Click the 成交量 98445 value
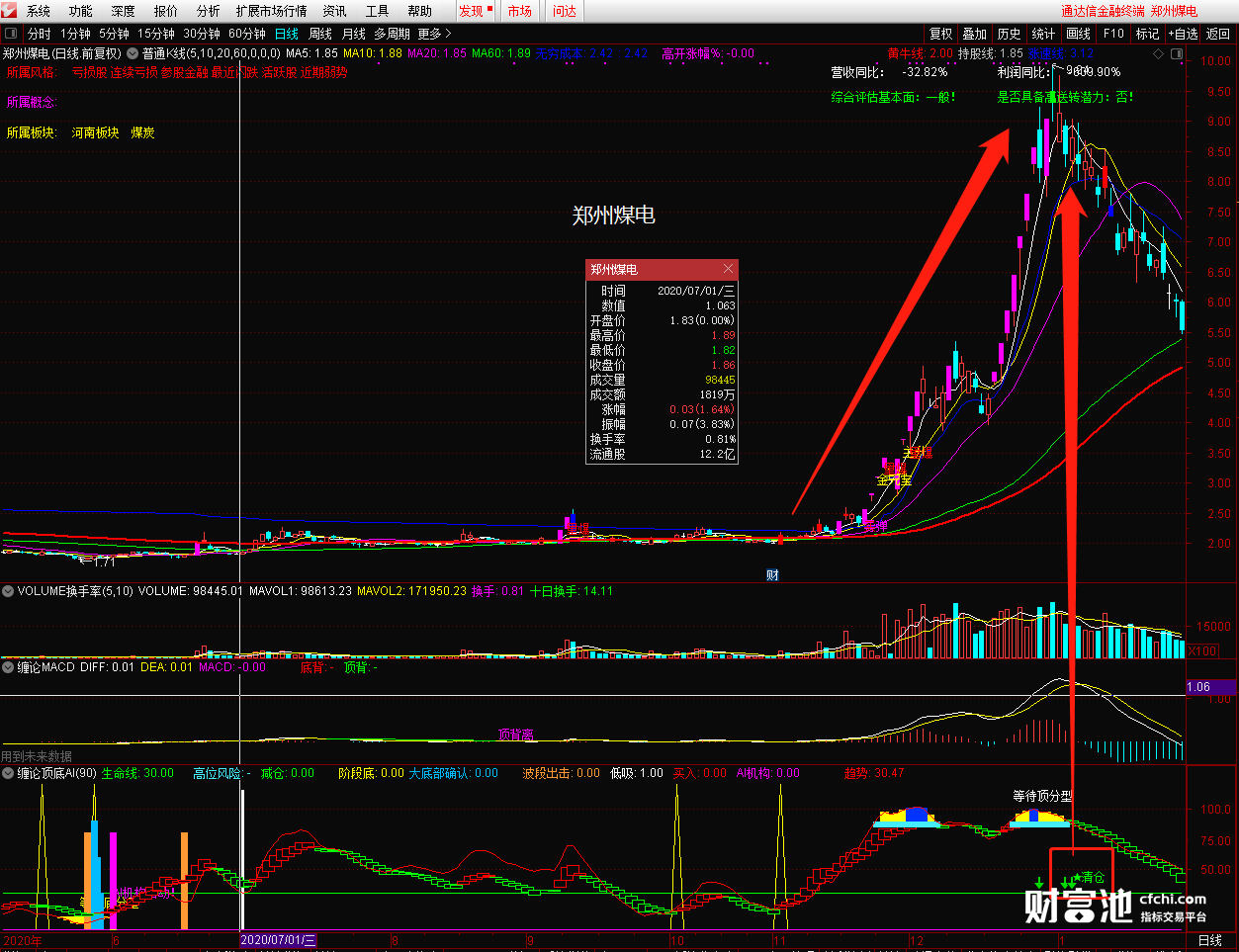The width and height of the screenshot is (1239, 952). point(720,380)
